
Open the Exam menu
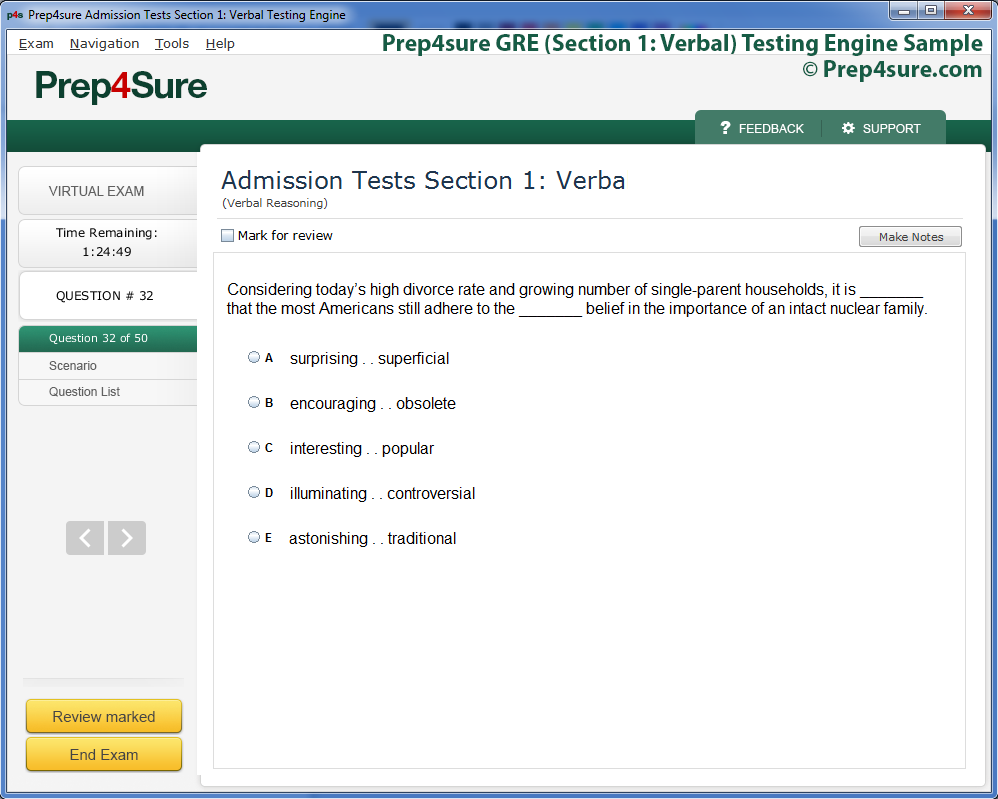point(36,43)
